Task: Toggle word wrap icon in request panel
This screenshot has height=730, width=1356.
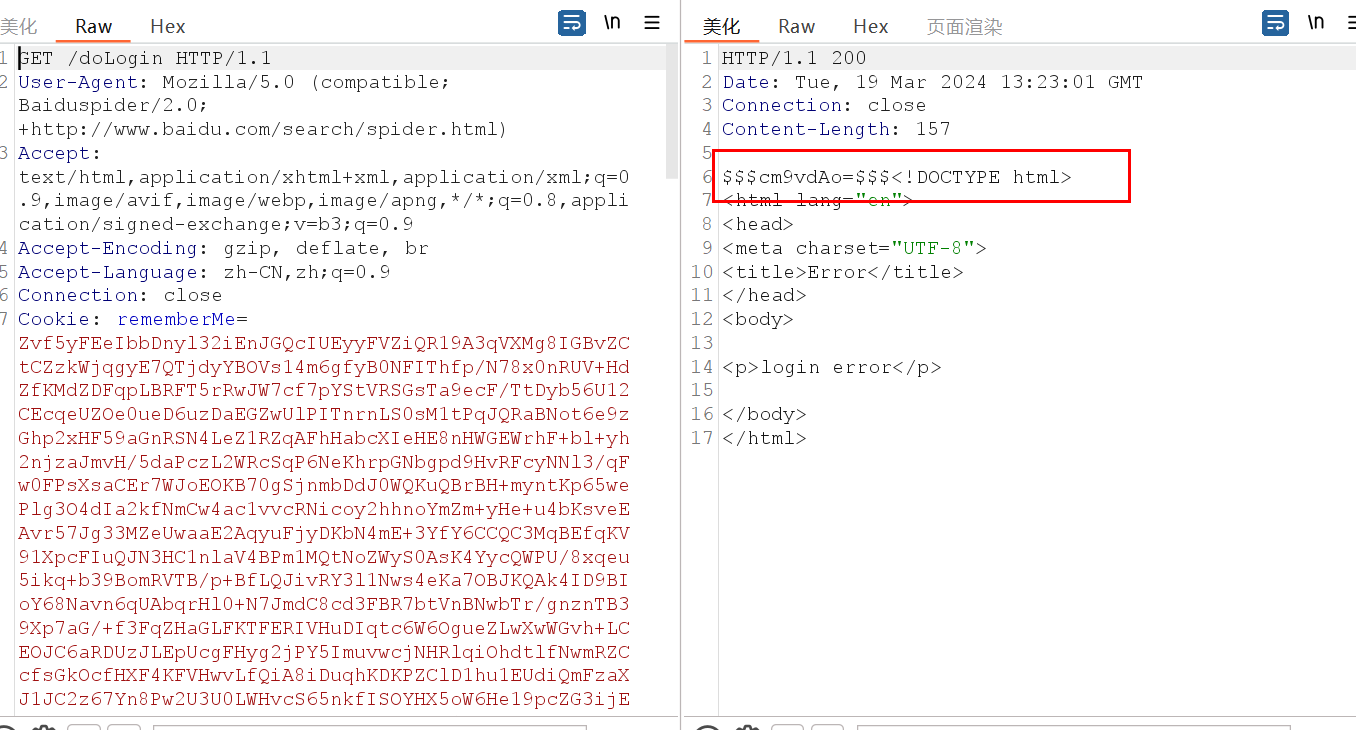Action: pos(572,23)
